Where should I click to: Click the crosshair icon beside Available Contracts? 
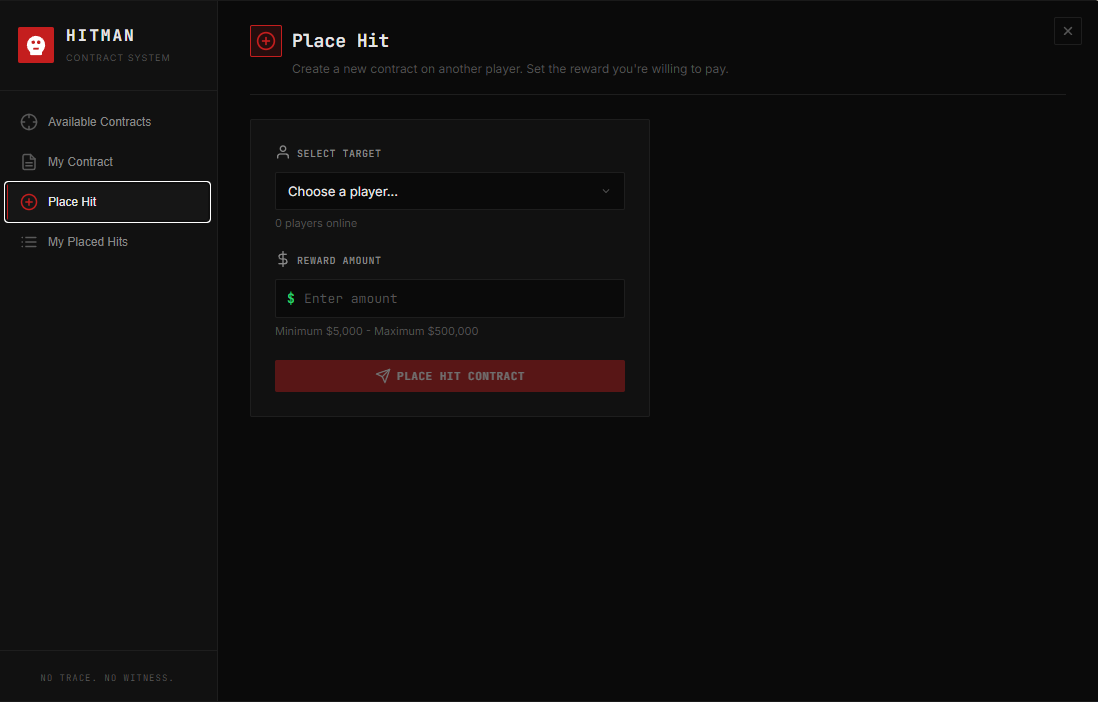(29, 122)
